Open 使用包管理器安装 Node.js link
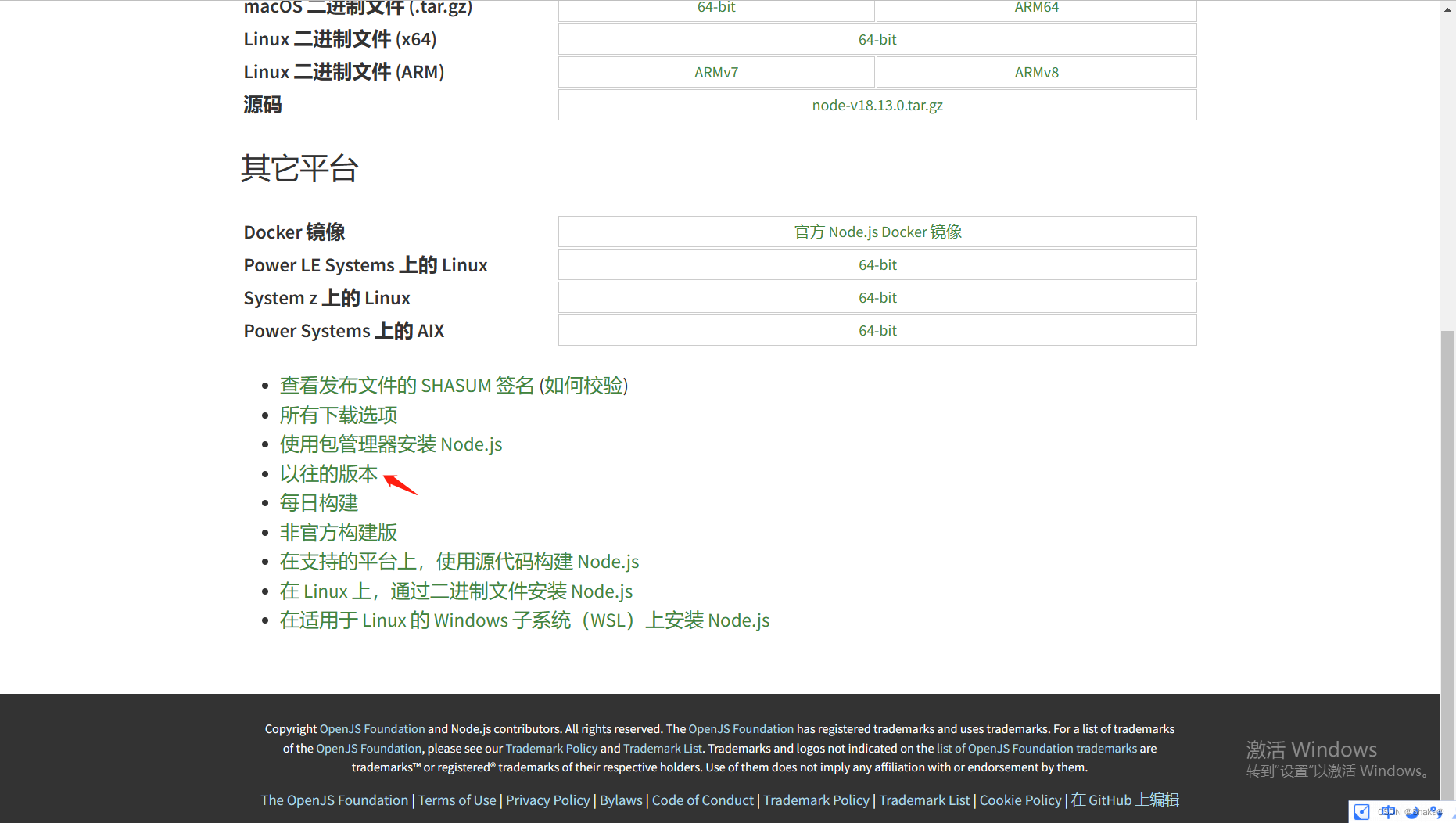Screen dimensions: 1456x823 click(x=391, y=444)
